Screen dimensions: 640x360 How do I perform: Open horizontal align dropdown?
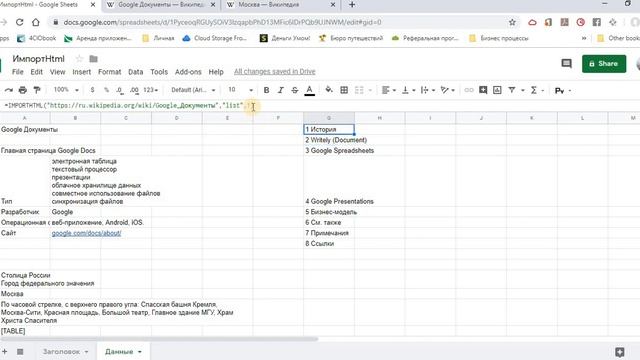coord(389,90)
